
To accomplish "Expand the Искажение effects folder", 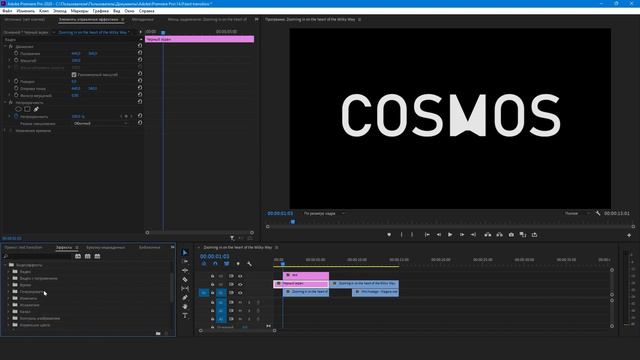I will point(9,305).
